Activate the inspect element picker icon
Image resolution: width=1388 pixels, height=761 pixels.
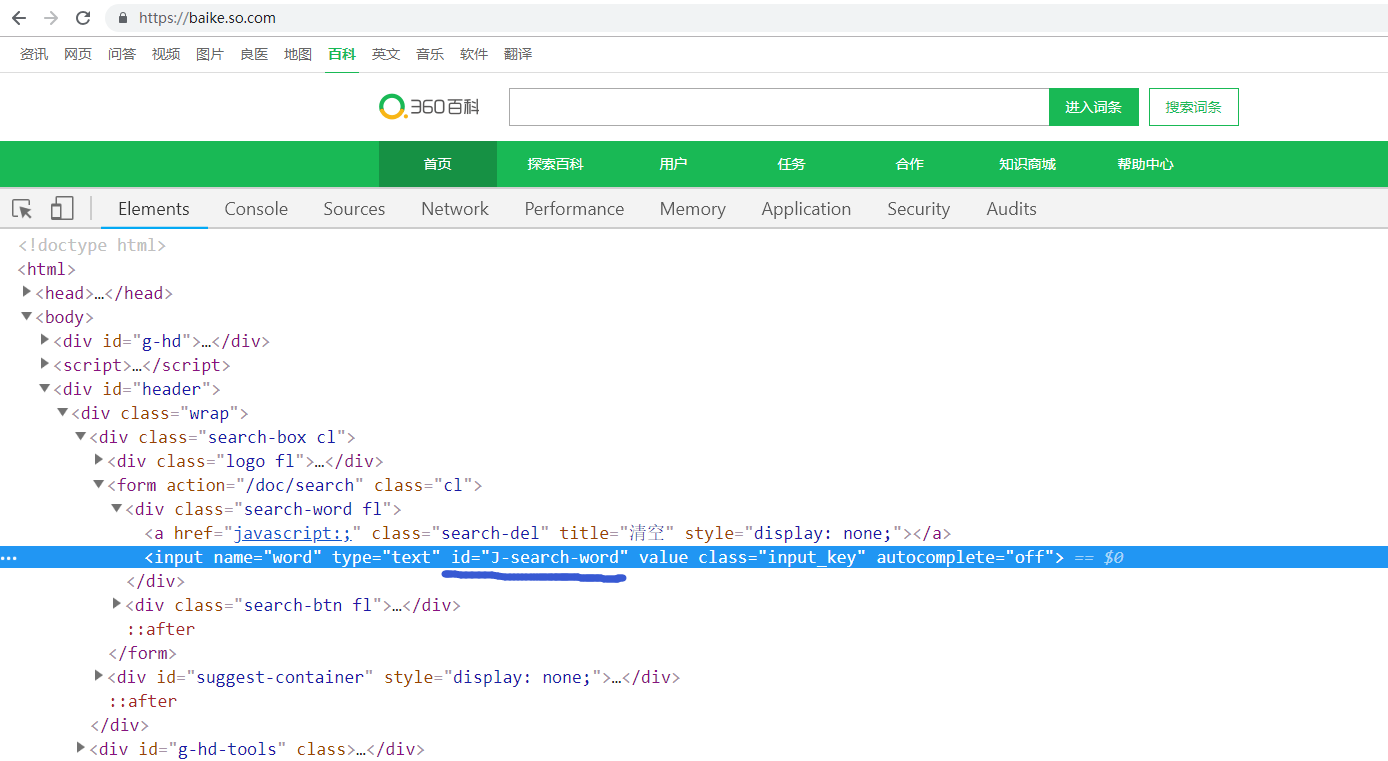[22, 208]
